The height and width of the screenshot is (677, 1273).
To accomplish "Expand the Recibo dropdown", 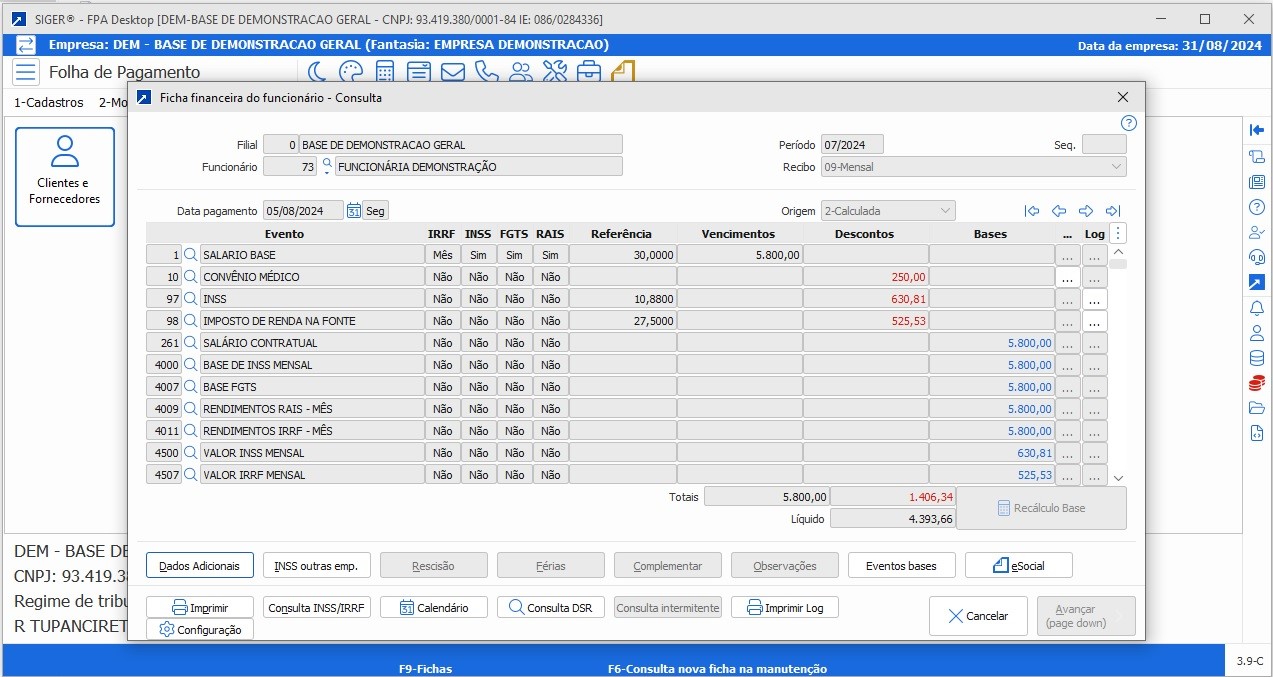I will coord(1116,167).
